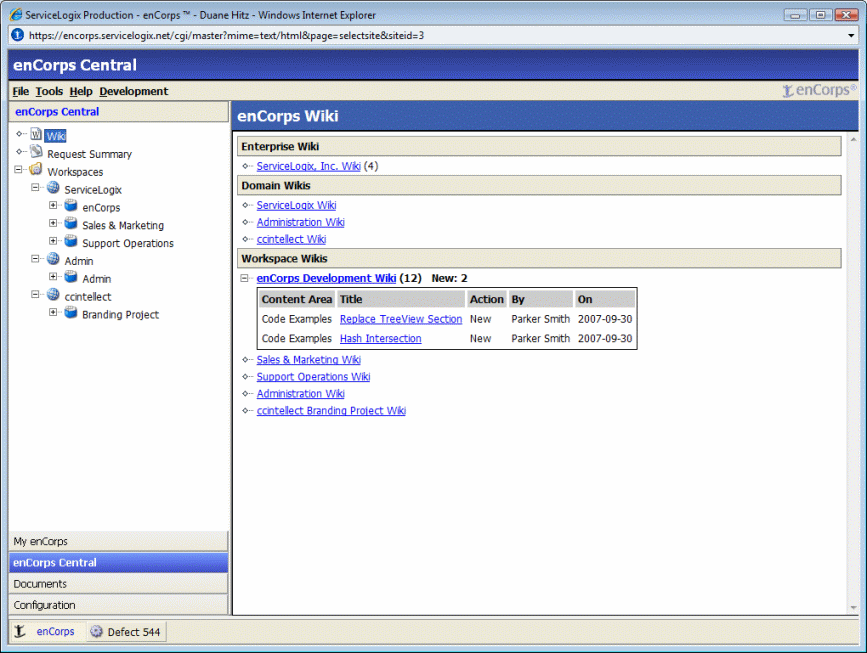Select the Branding Project tree item
This screenshot has width=867, height=653.
point(121,315)
